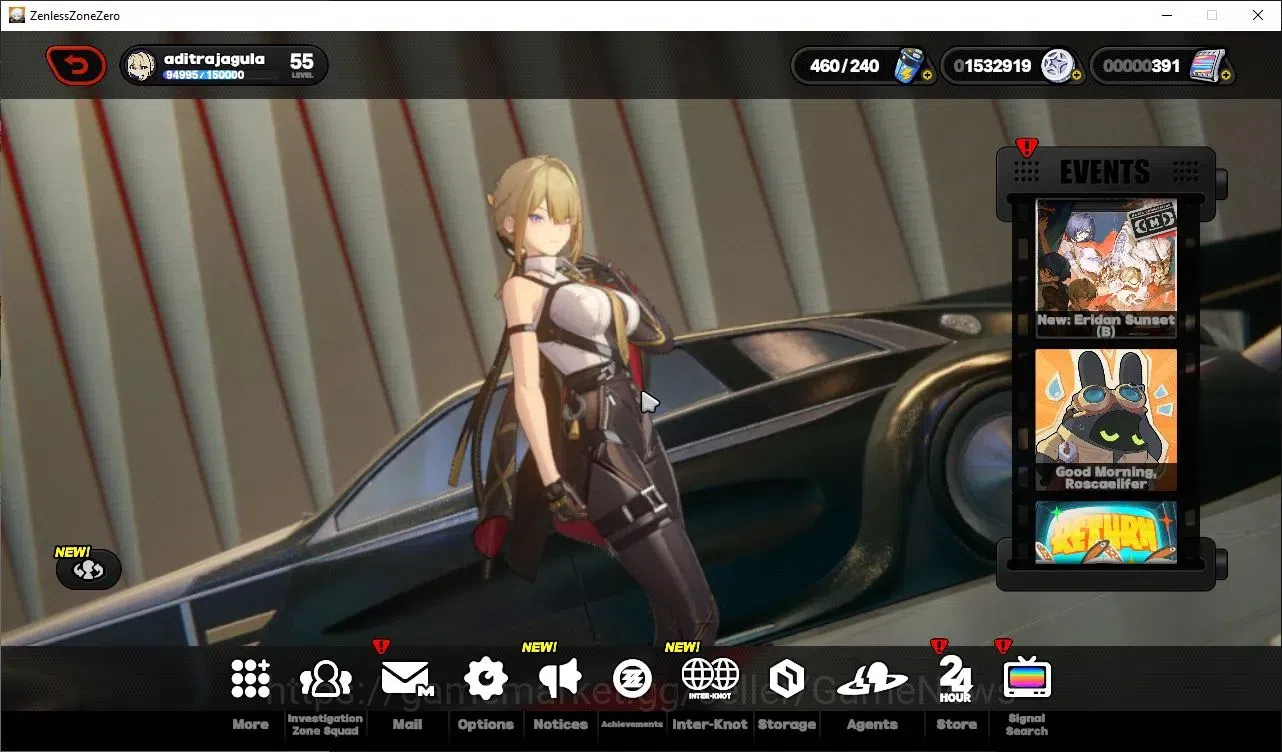The image size is (1282, 752).
Task: Open the Return event card
Action: [1106, 533]
